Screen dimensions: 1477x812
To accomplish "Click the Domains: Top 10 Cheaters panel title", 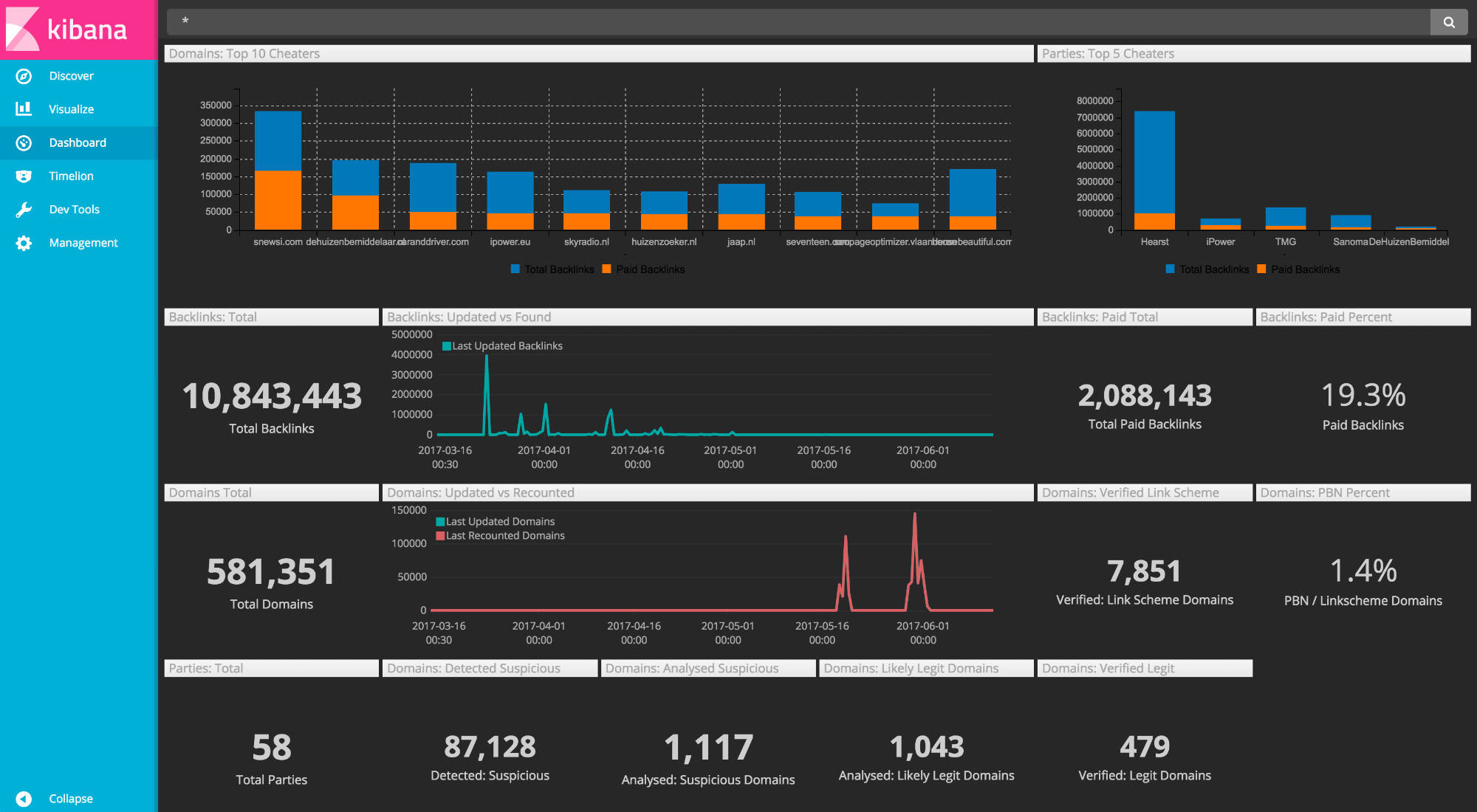I will (x=244, y=54).
